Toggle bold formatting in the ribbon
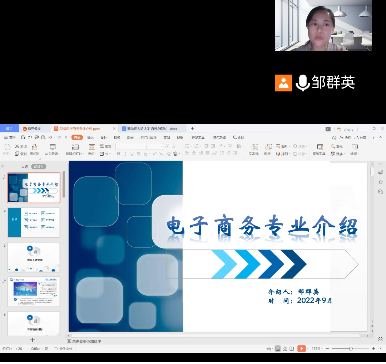The width and height of the screenshot is (386, 364). (x=118, y=154)
